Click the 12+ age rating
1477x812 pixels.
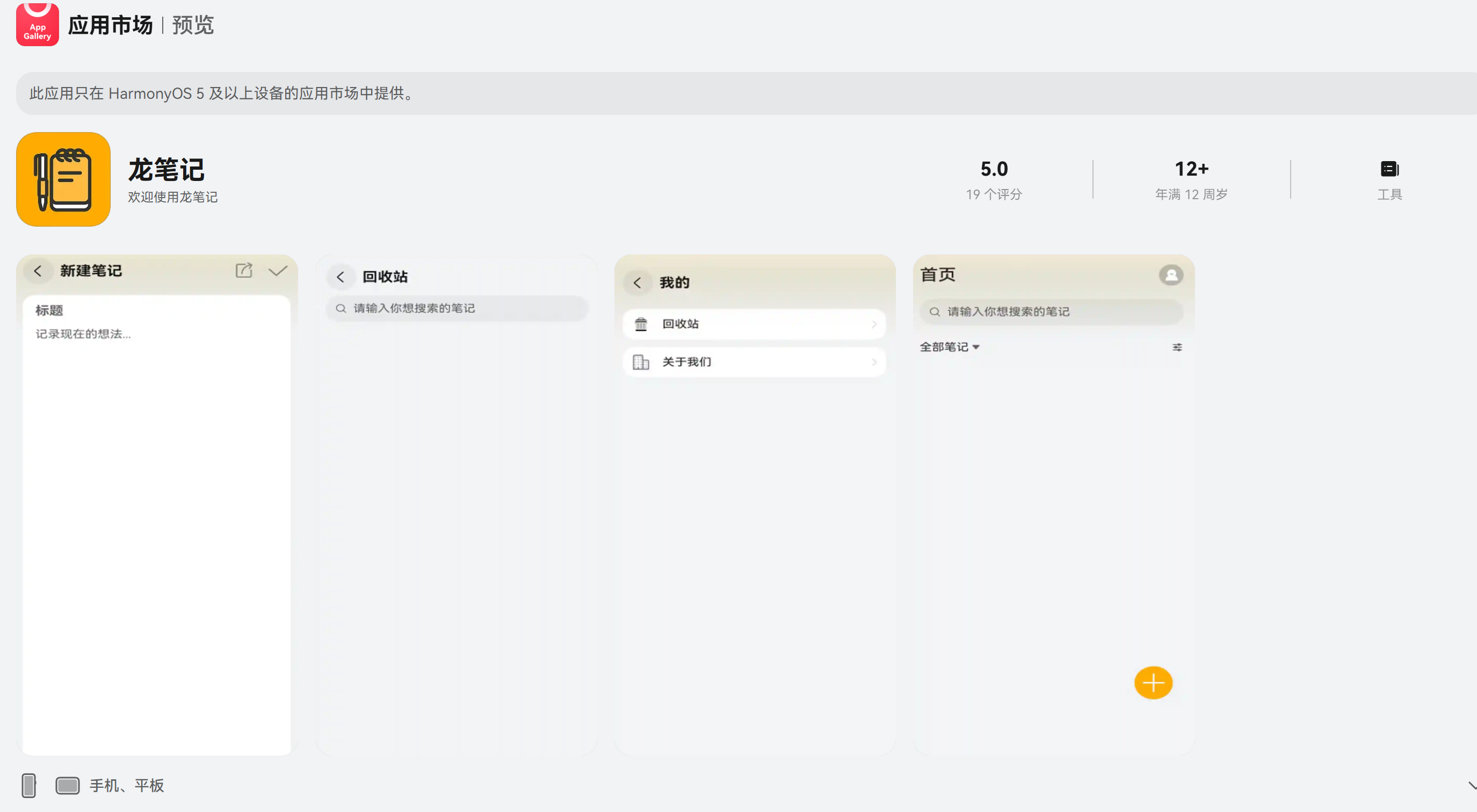coord(1191,169)
